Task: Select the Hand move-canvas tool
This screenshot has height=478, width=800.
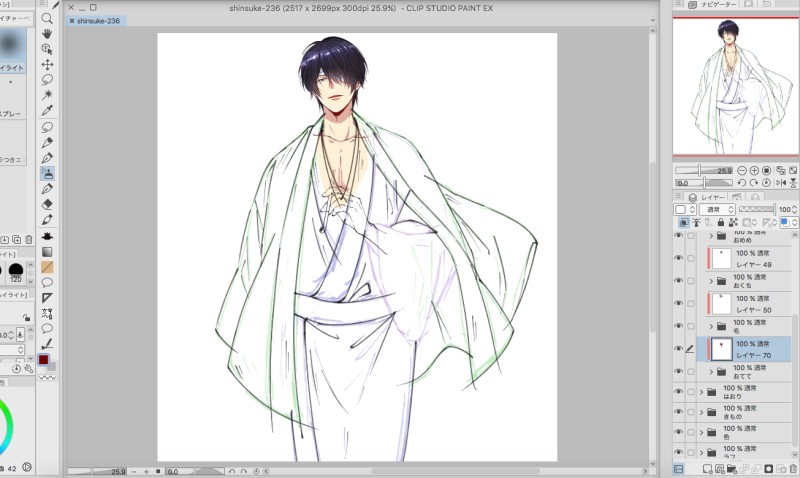Action: pyautogui.click(x=47, y=34)
